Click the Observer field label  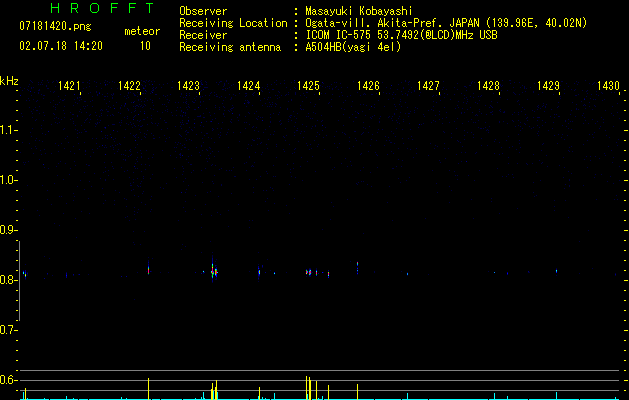click(203, 11)
